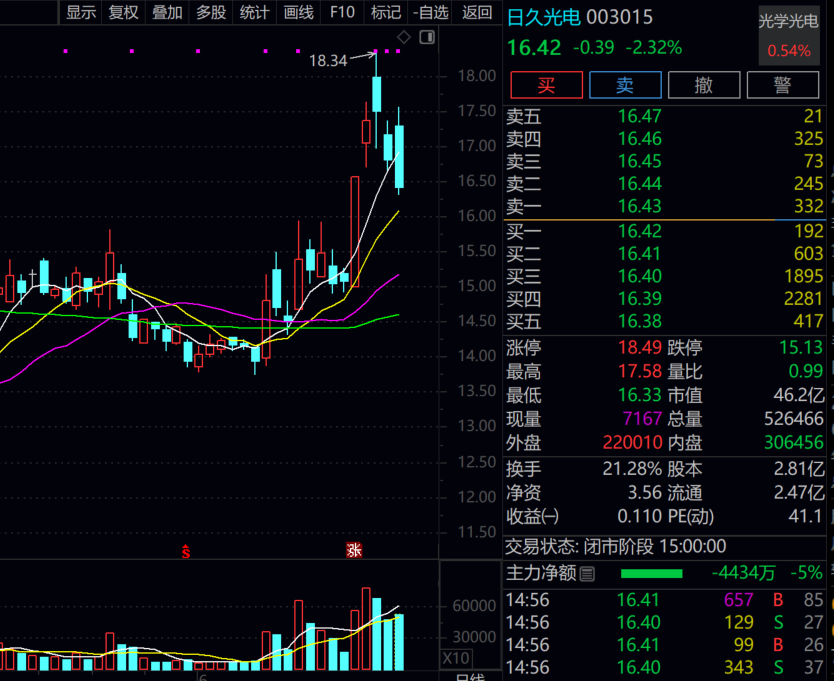The height and width of the screenshot is (681, 834).
Task: Click the 最高 value 17.58
Action: point(640,371)
